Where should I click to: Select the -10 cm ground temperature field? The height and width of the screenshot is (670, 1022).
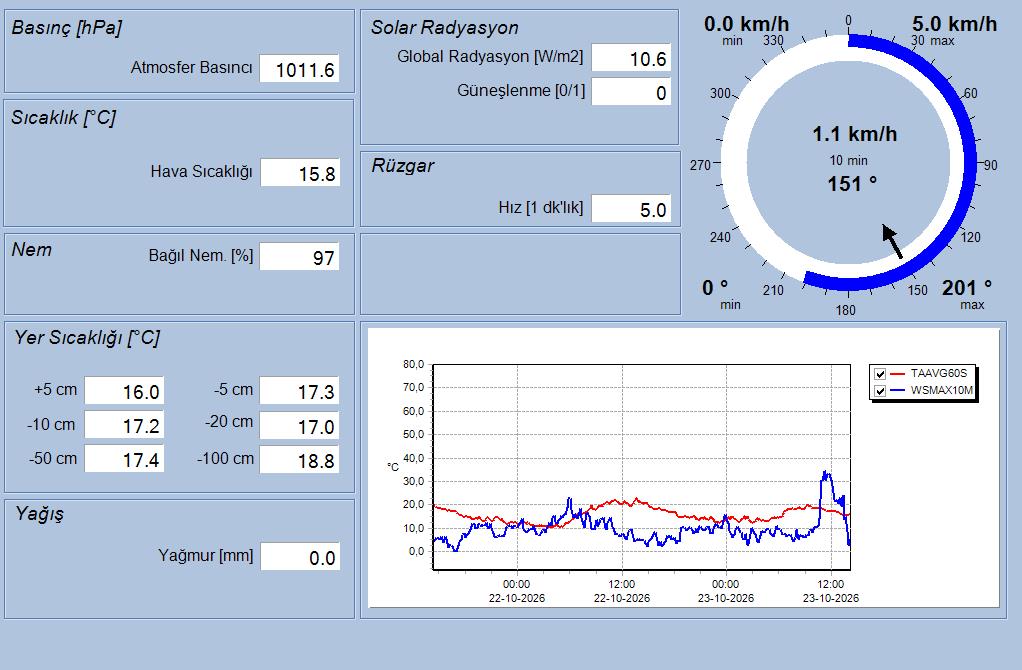point(124,425)
